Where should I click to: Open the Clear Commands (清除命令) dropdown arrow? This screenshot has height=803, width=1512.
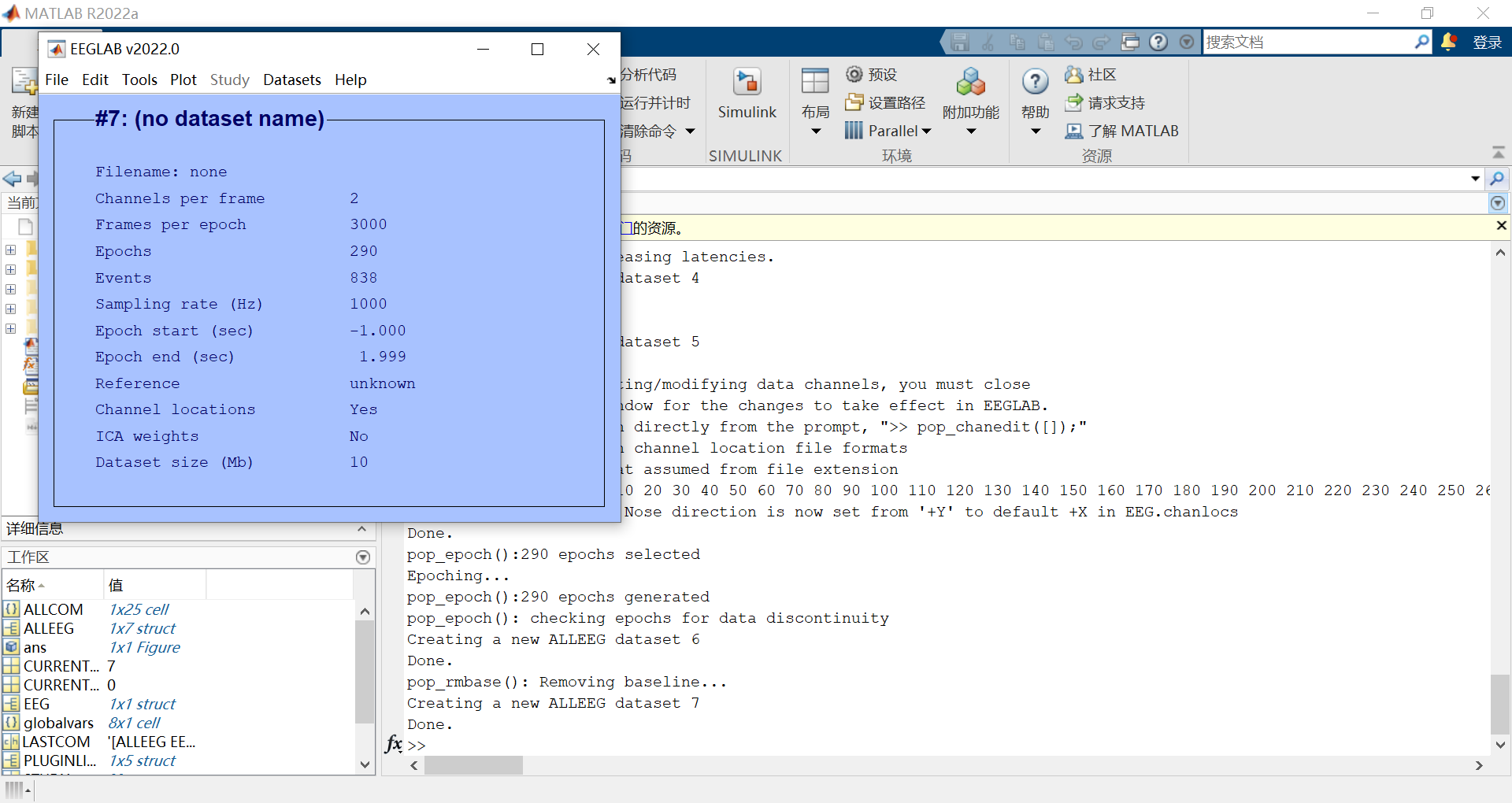(690, 131)
